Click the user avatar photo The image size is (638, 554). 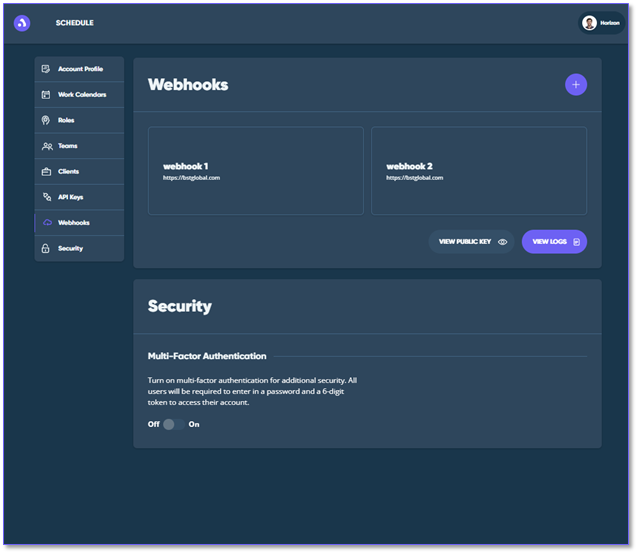[x=590, y=23]
